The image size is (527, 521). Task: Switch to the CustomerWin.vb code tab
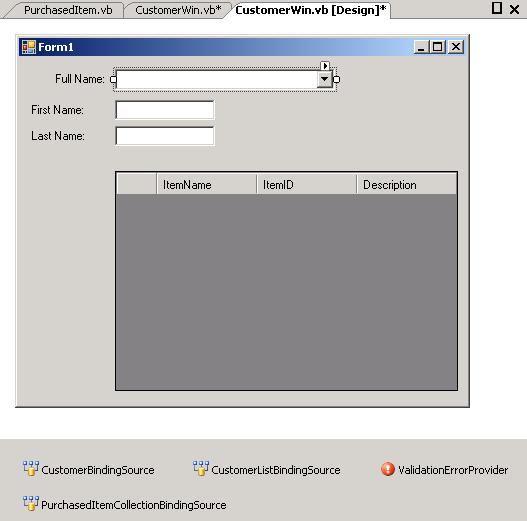coord(178,10)
